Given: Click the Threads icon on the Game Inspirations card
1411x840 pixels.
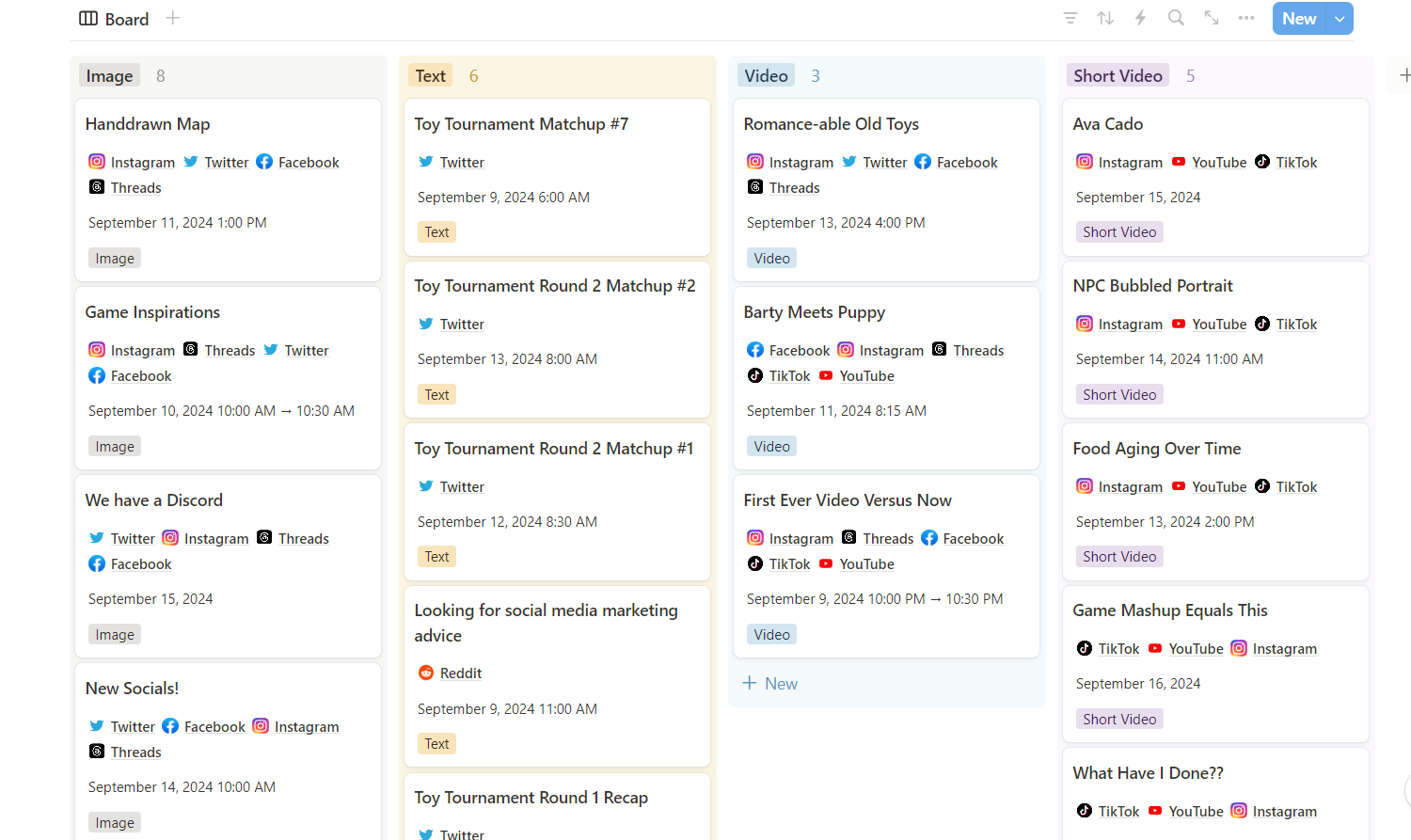Looking at the screenshot, I should tap(191, 350).
